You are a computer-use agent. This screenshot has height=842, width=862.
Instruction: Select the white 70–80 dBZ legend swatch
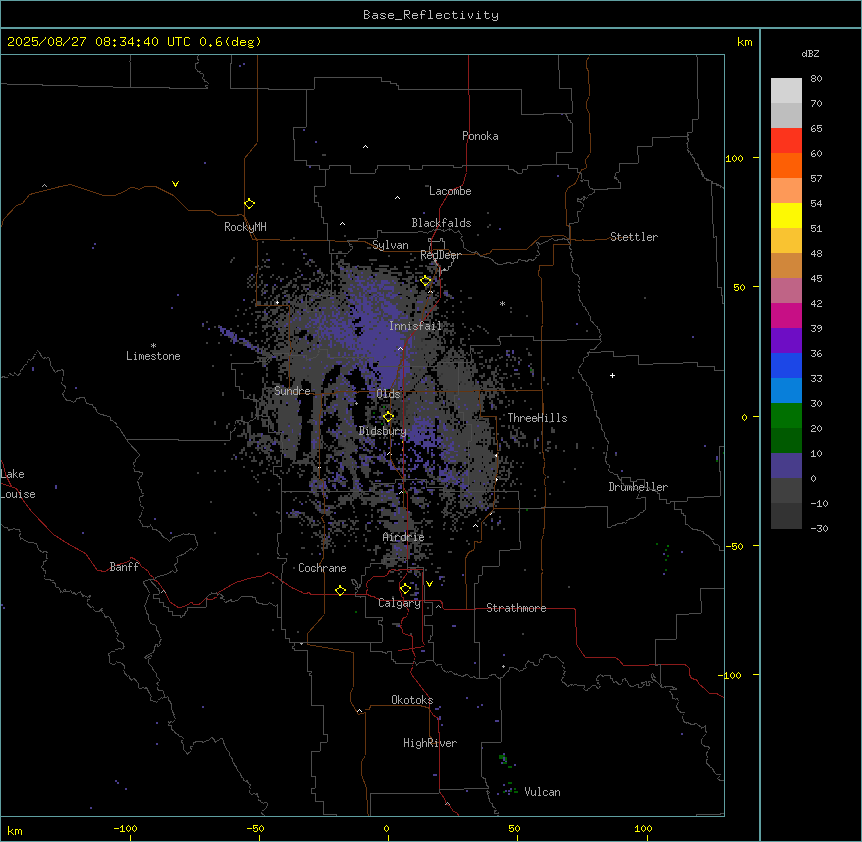pyautogui.click(x=786, y=91)
